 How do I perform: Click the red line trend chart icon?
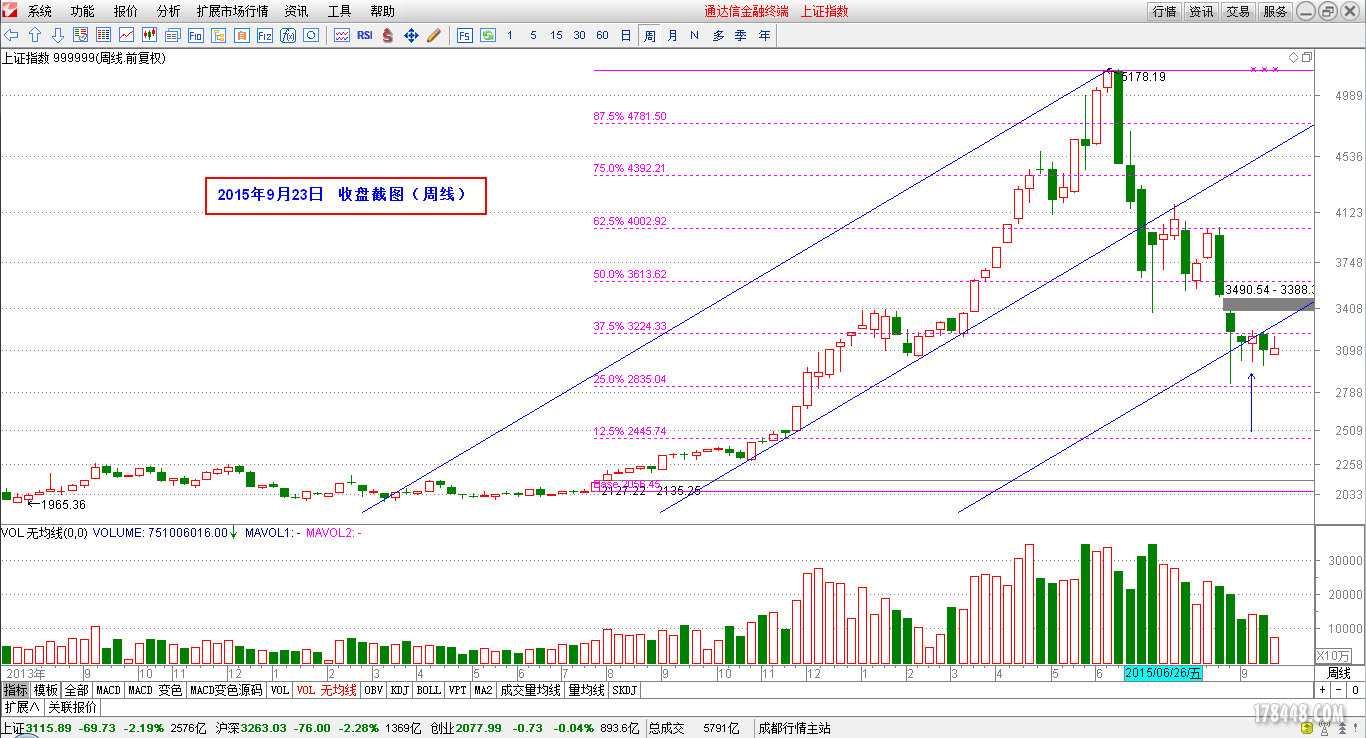[126, 35]
